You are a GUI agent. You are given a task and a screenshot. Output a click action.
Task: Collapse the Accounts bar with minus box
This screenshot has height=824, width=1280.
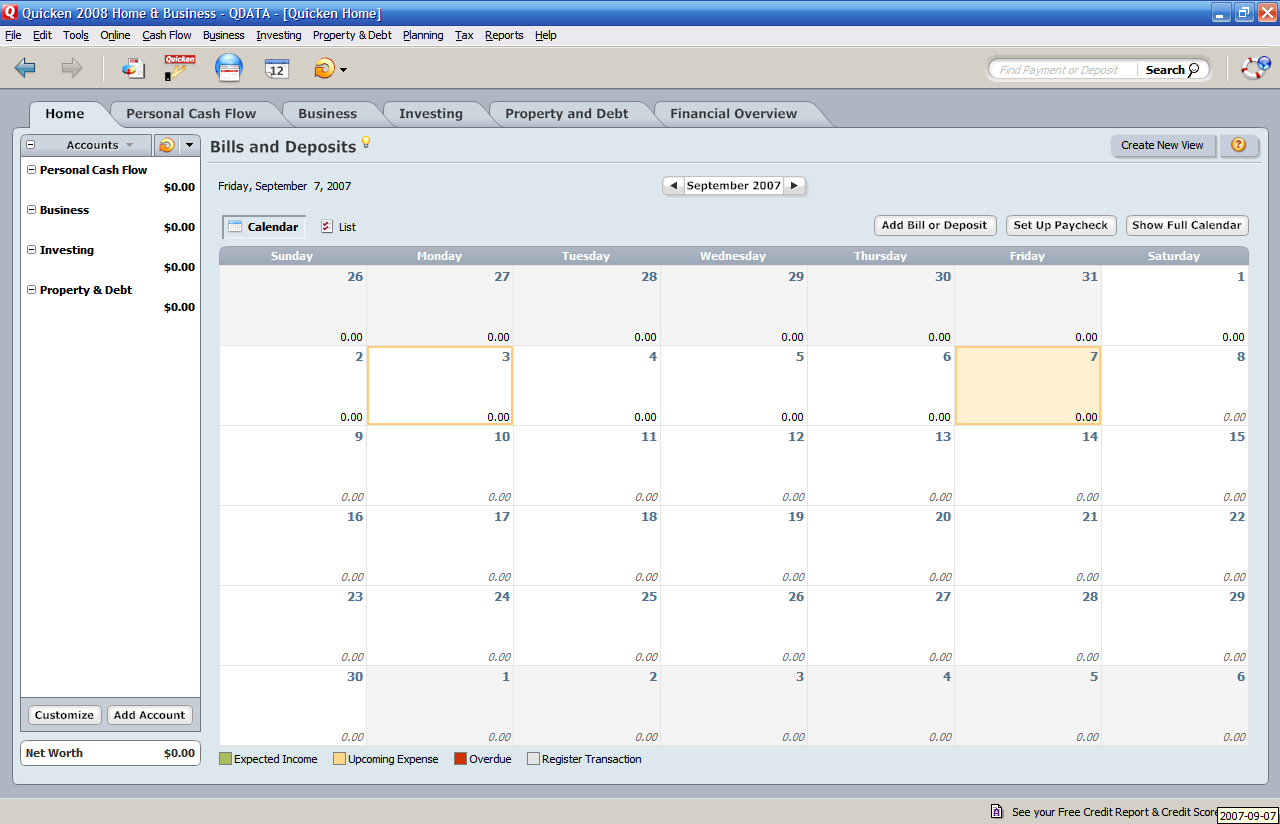pyautogui.click(x=31, y=145)
